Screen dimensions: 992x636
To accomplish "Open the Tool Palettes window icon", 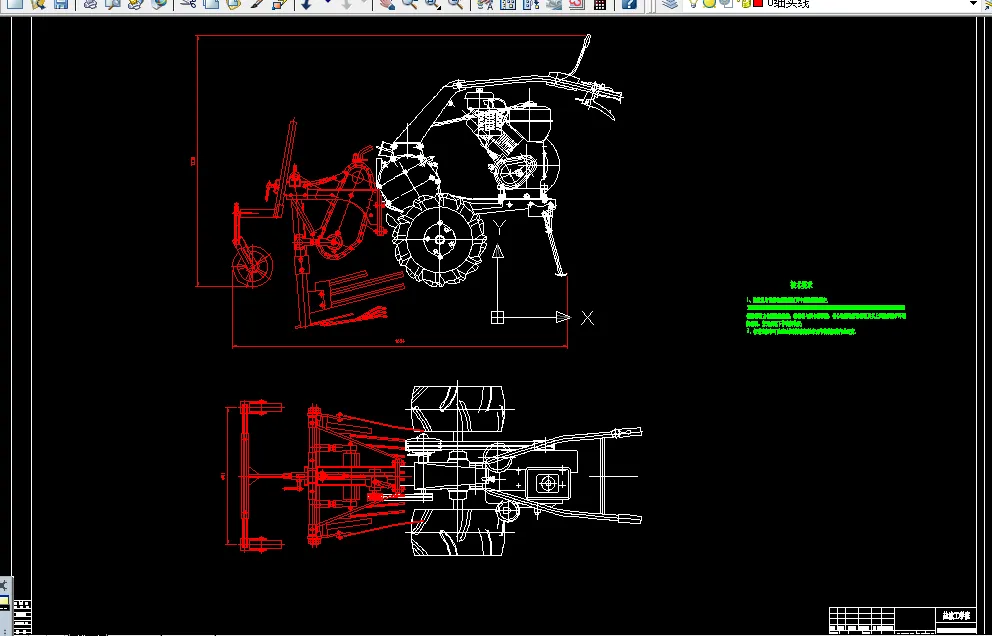I will coord(531,4).
